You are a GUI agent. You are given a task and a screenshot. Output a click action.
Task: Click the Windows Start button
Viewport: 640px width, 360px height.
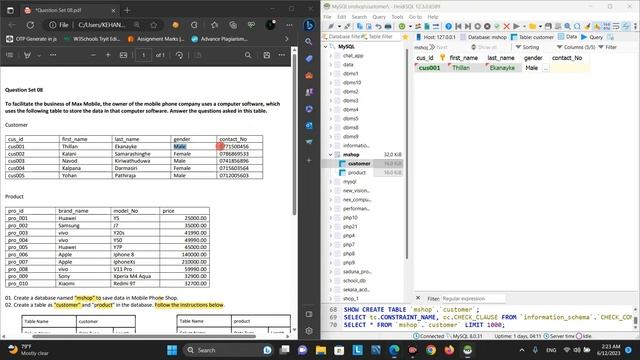(172, 350)
